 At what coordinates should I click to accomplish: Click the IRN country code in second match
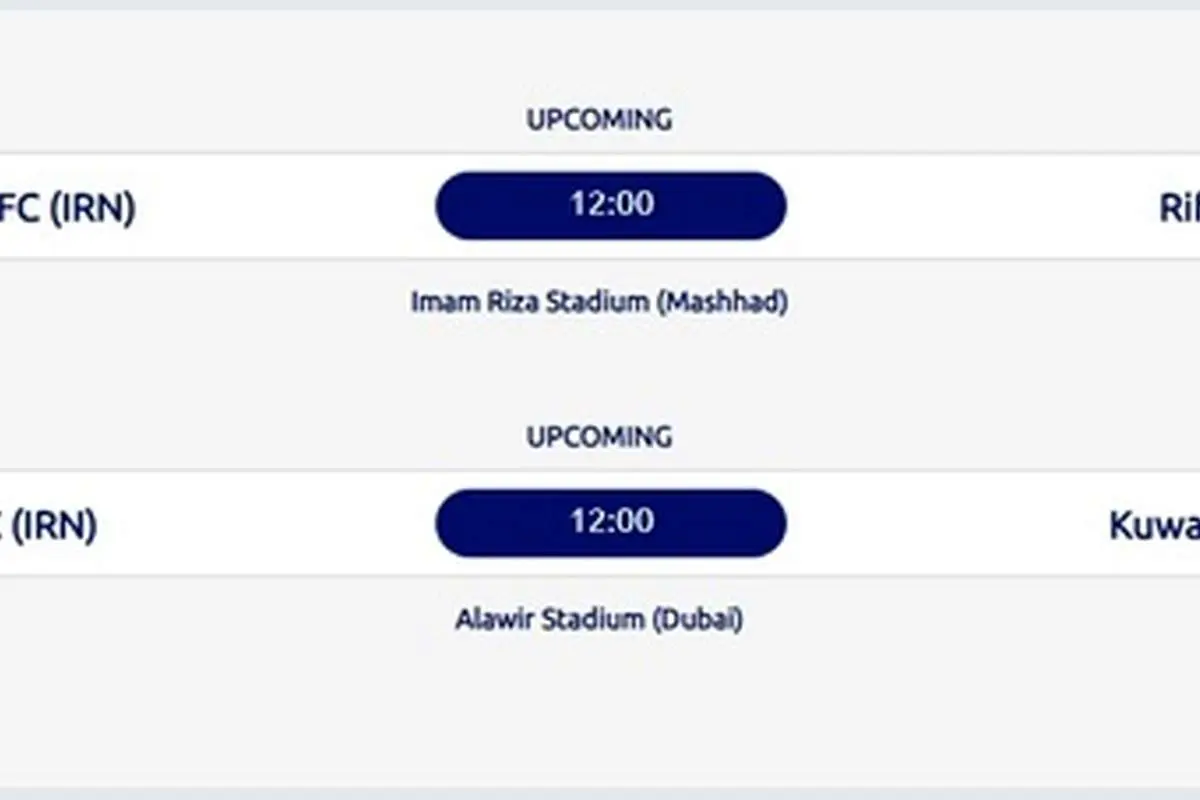click(x=55, y=525)
